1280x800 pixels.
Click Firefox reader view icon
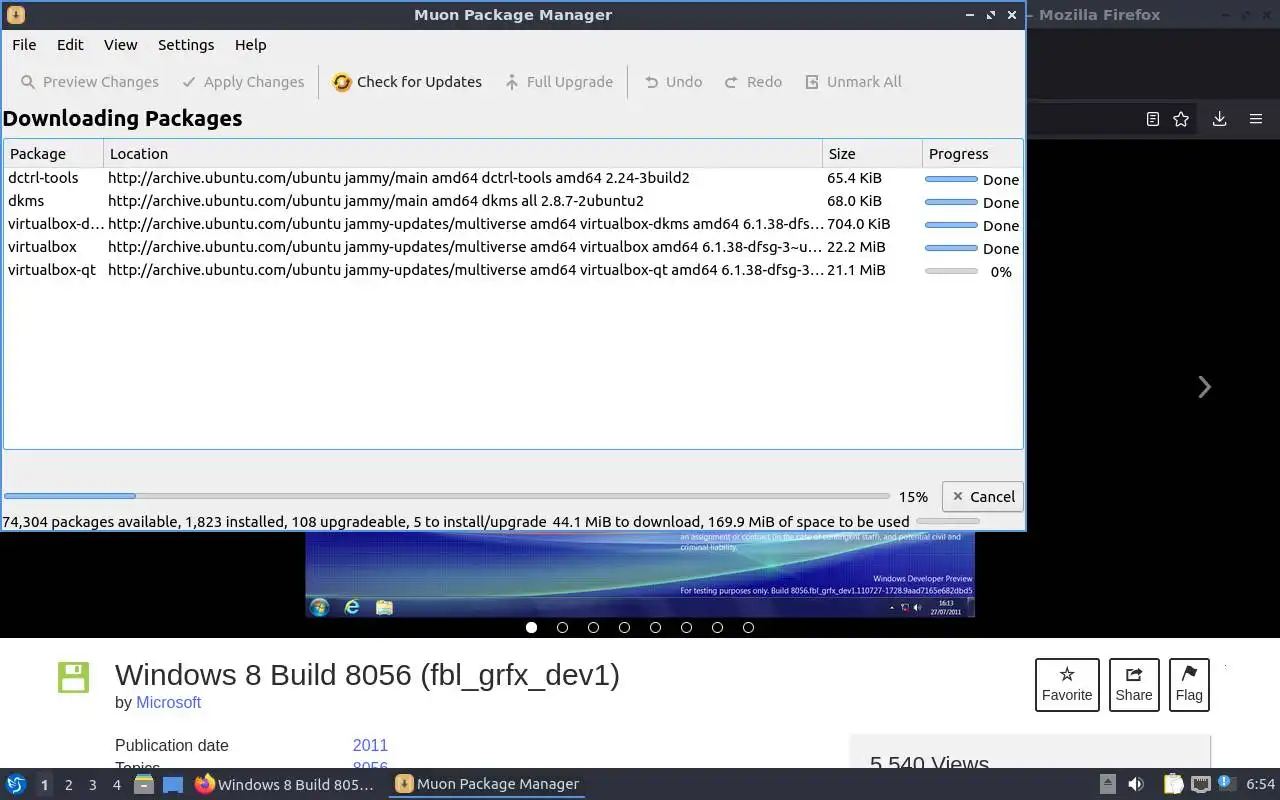click(x=1152, y=119)
